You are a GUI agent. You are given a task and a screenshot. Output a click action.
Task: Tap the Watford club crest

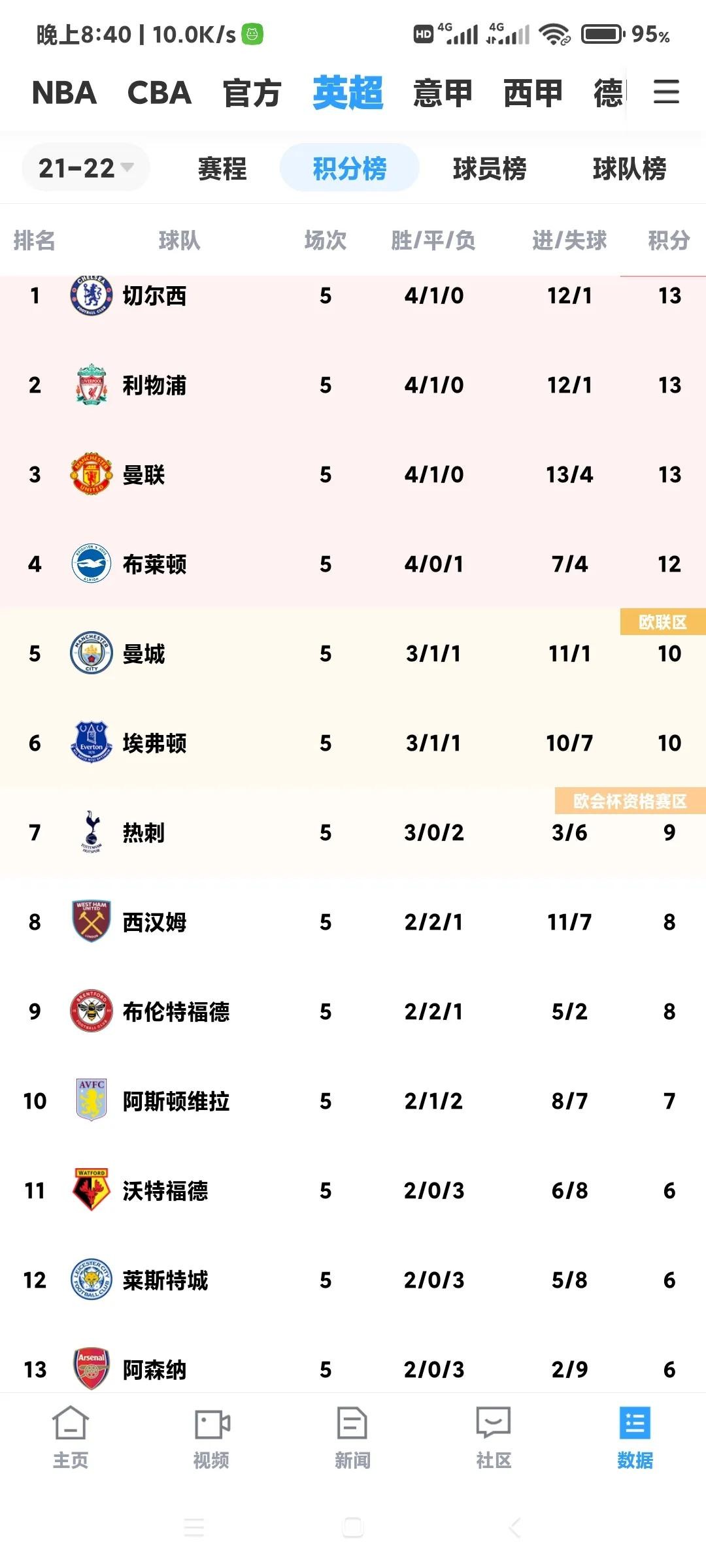pos(92,1190)
